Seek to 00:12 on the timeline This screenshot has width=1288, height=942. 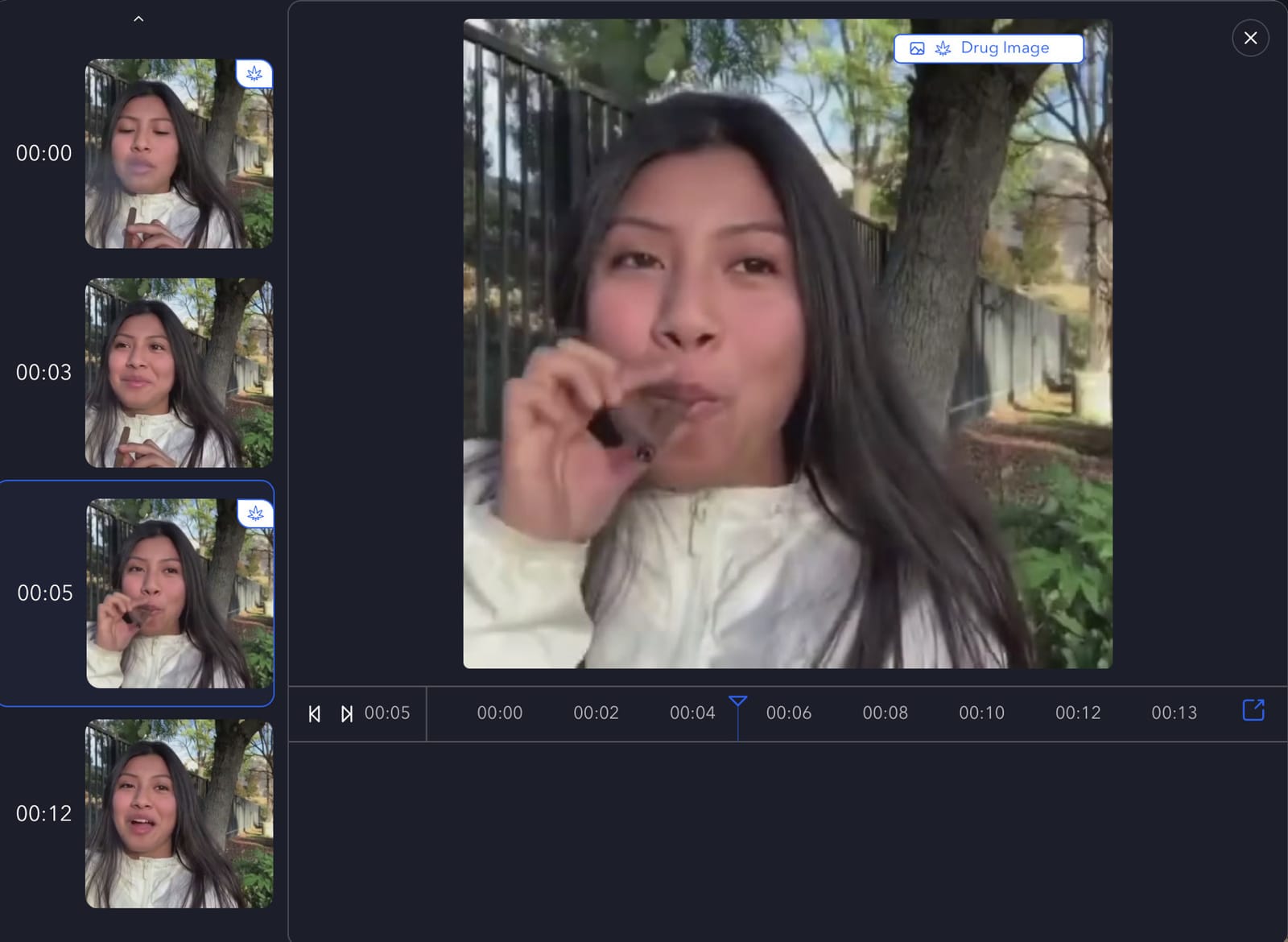click(x=1078, y=713)
